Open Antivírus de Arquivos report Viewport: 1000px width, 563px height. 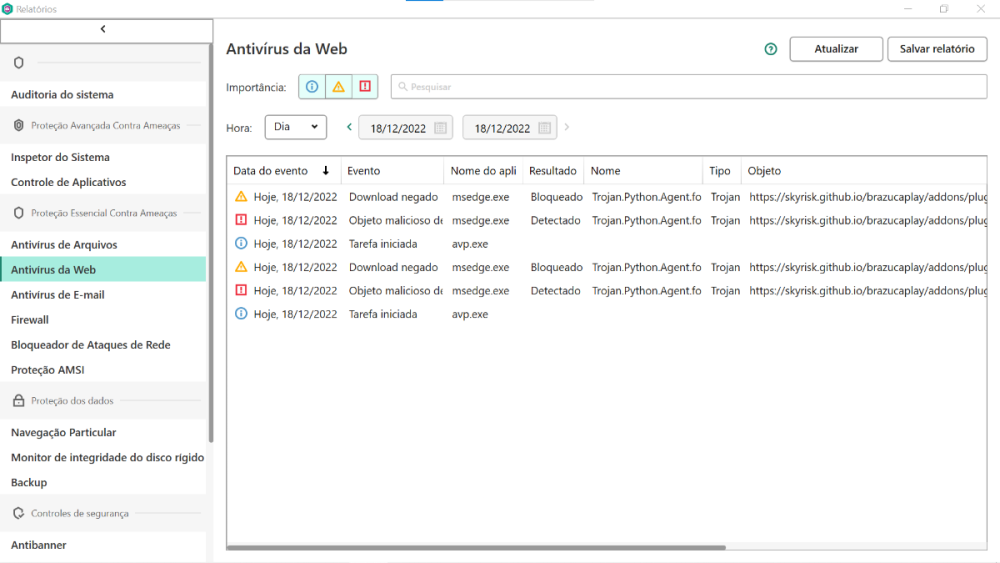(x=64, y=244)
